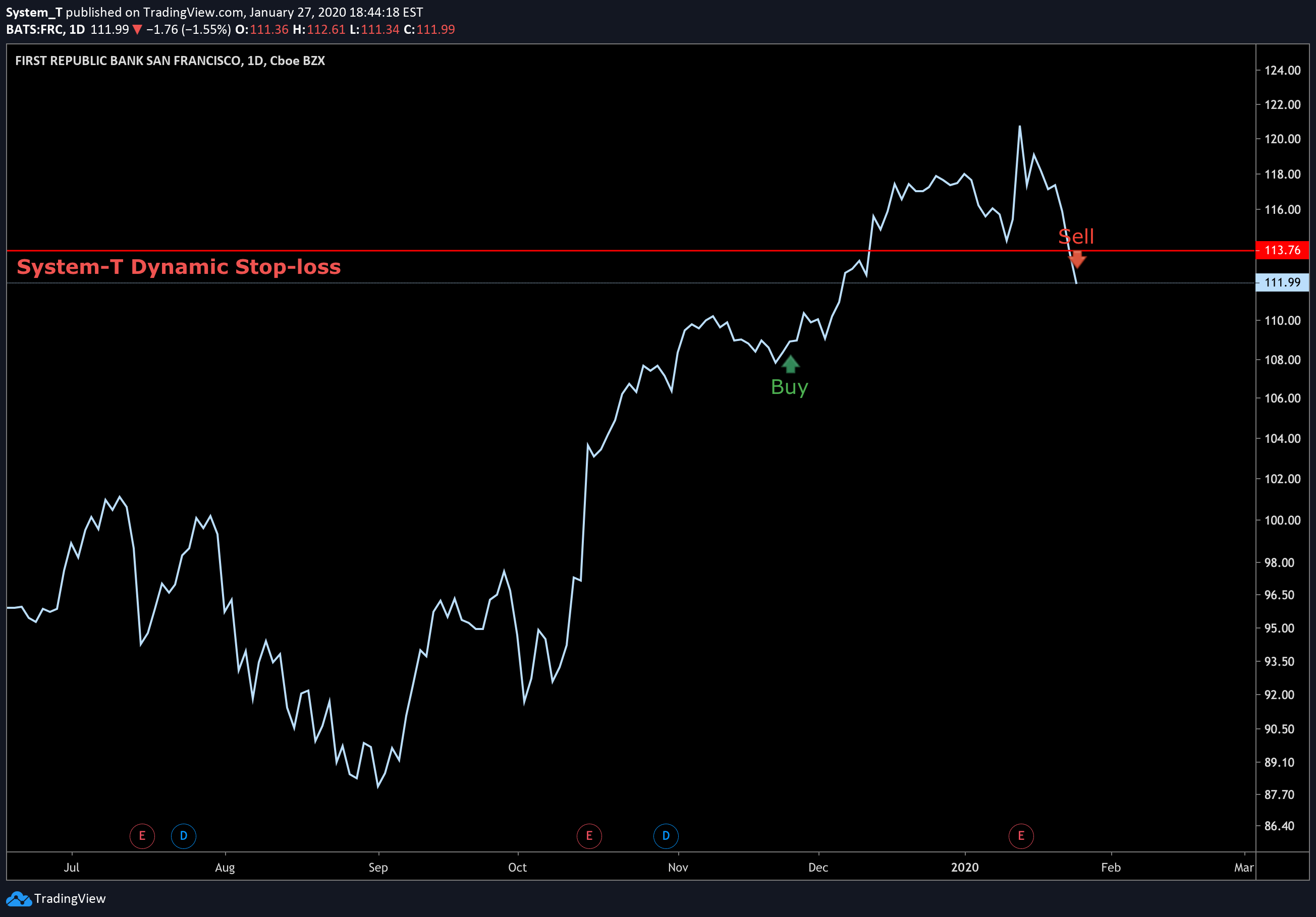1316x917 pixels.
Task: Click the System-T Dynamic Stop-loss text
Action: click(x=179, y=267)
